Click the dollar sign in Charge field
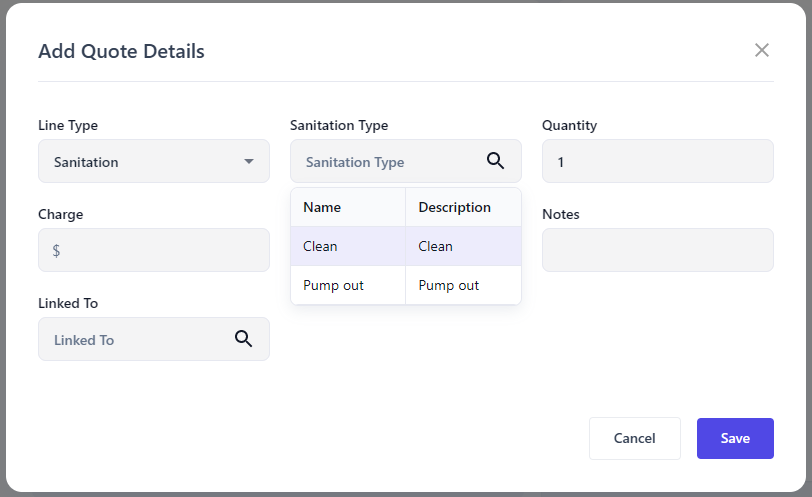This screenshot has width=812, height=497. (56, 251)
